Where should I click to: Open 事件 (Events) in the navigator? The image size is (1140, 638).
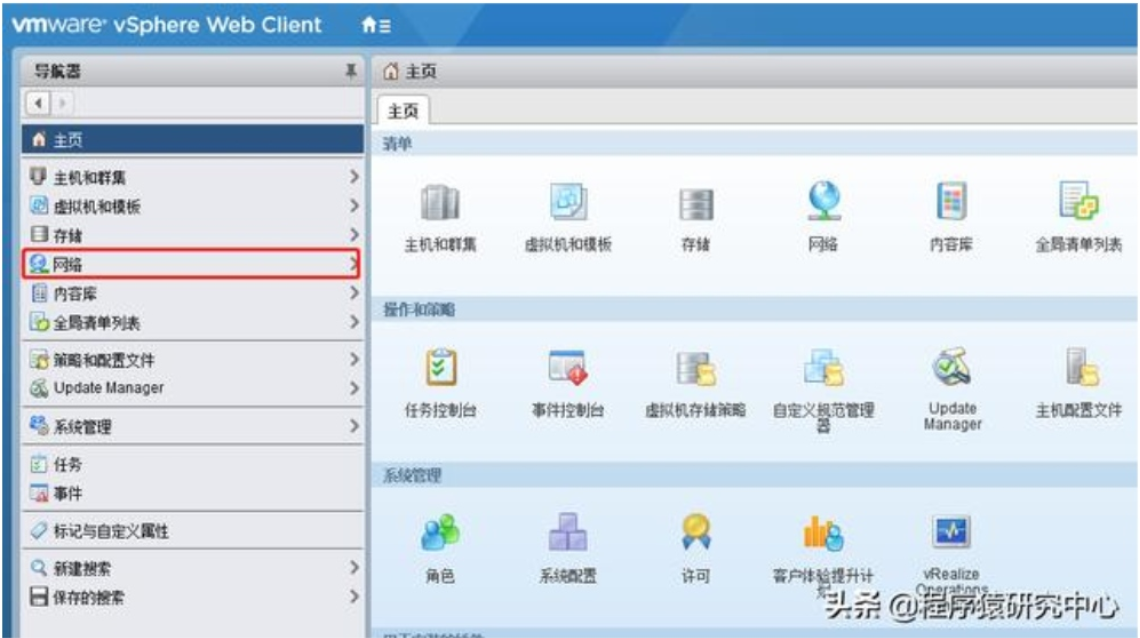tap(193, 493)
